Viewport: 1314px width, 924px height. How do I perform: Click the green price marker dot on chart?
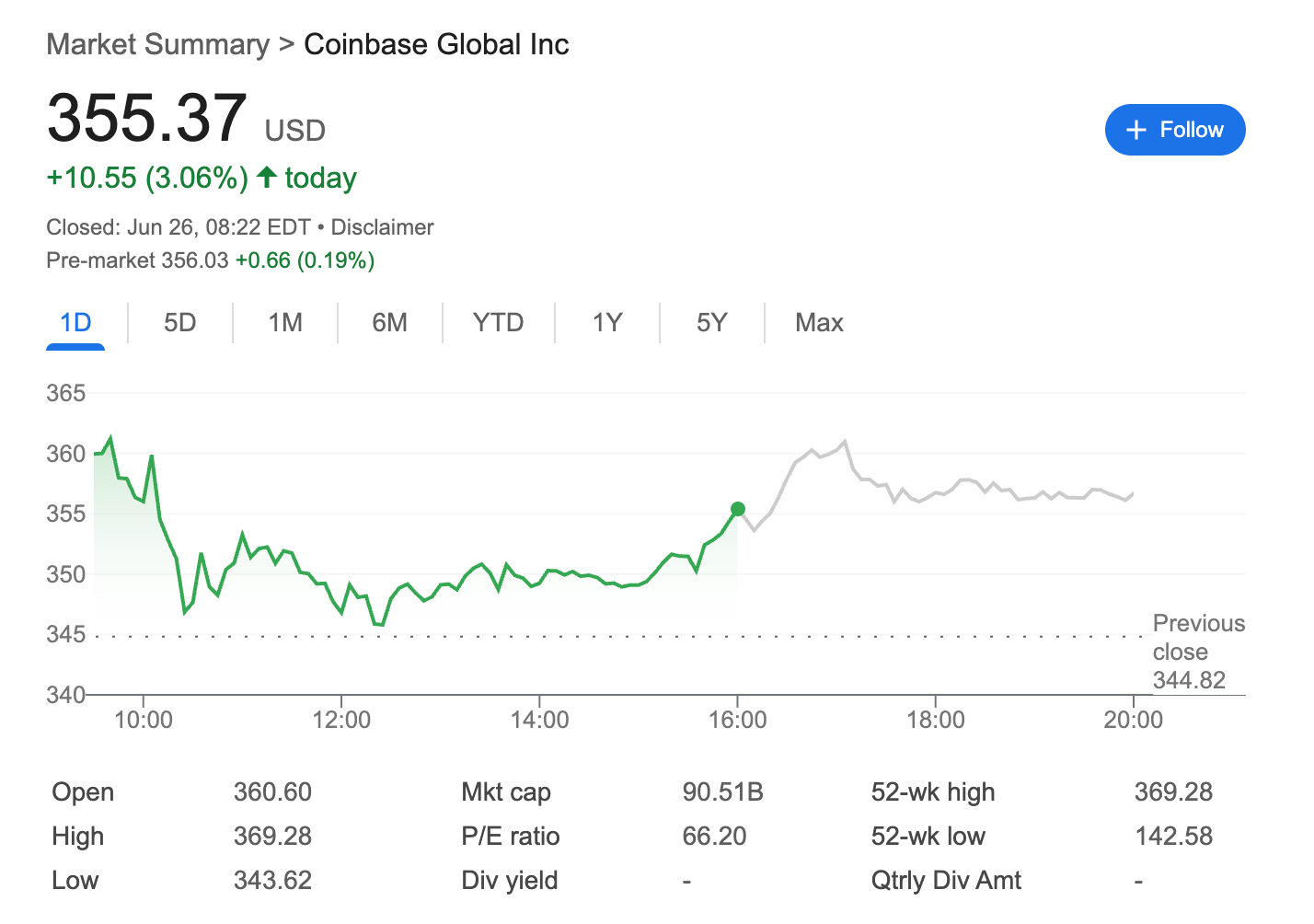(x=737, y=509)
